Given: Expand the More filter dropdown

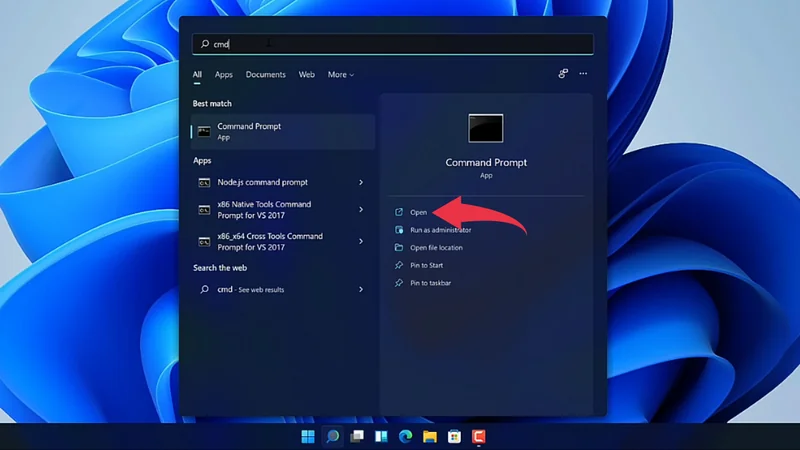Looking at the screenshot, I should [340, 75].
